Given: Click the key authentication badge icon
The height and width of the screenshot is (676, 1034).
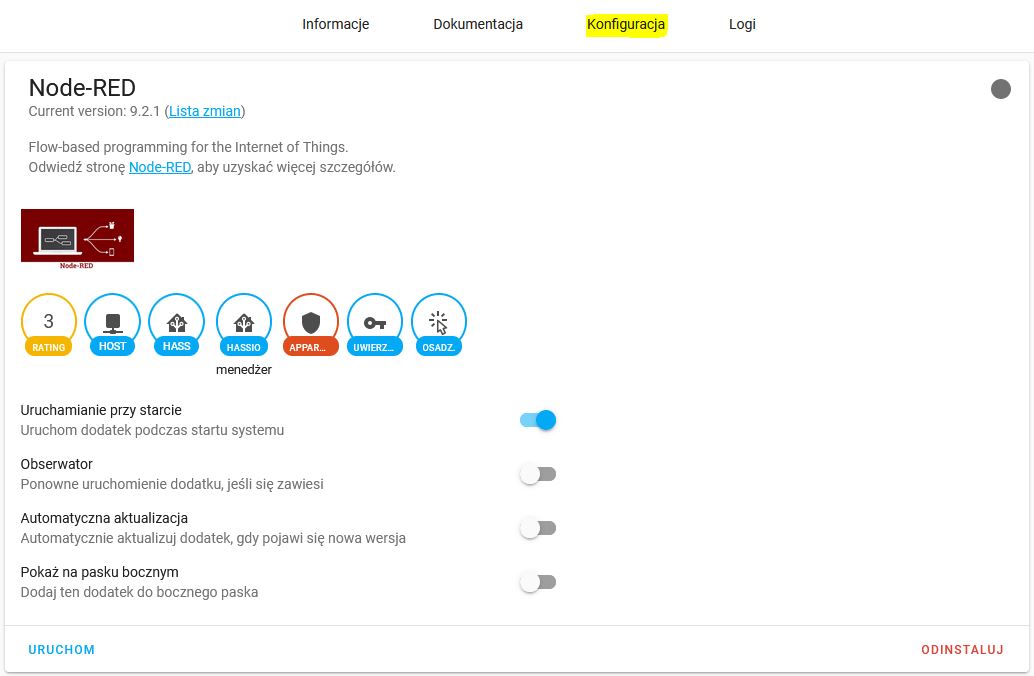Looking at the screenshot, I should coord(375,322).
